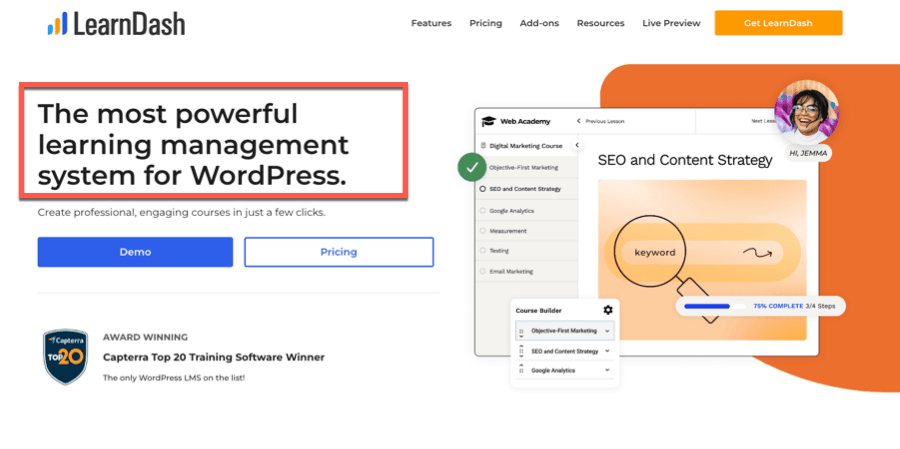This screenshot has height=449, width=900.
Task: Expand Google Analytics in Course Builder
Action: click(x=607, y=370)
